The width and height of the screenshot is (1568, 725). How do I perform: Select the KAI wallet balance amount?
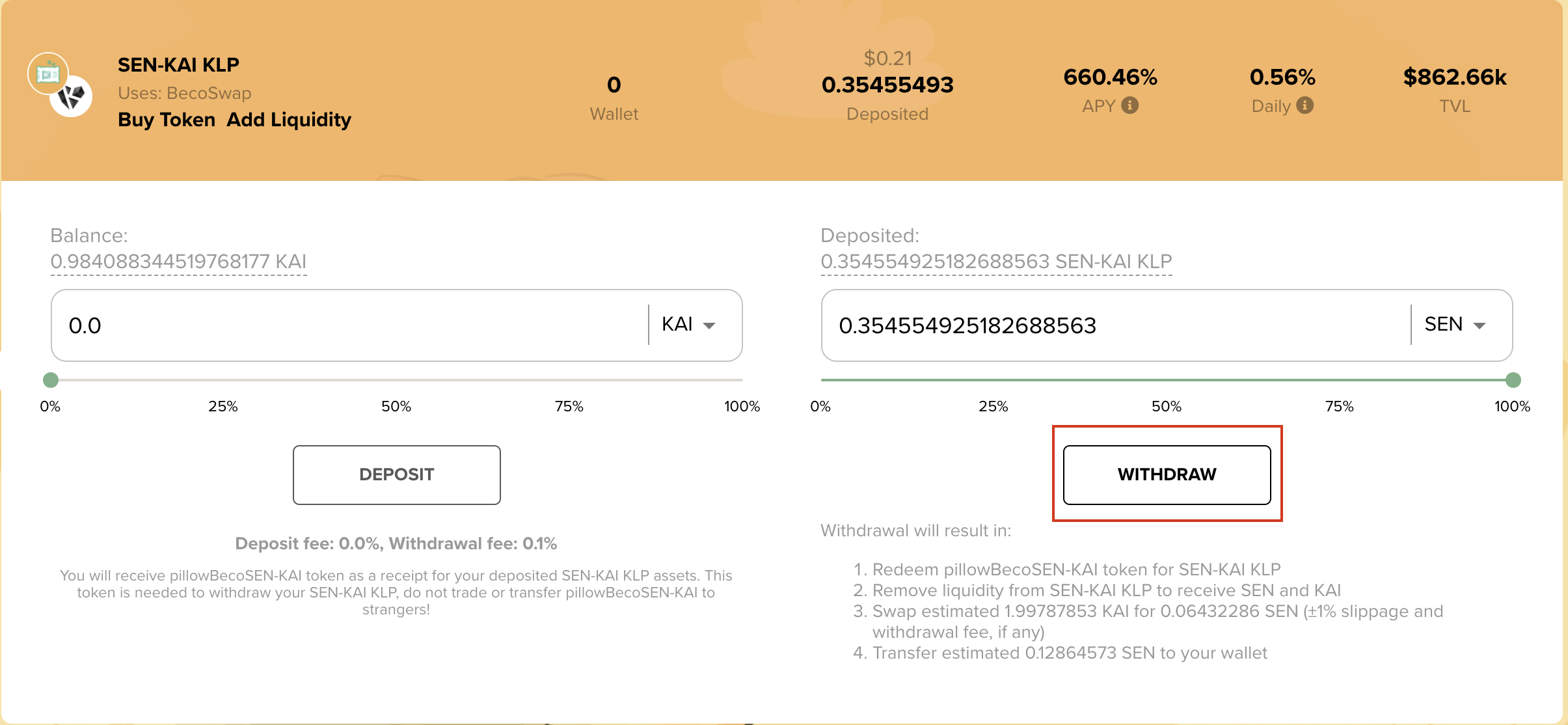tap(178, 262)
